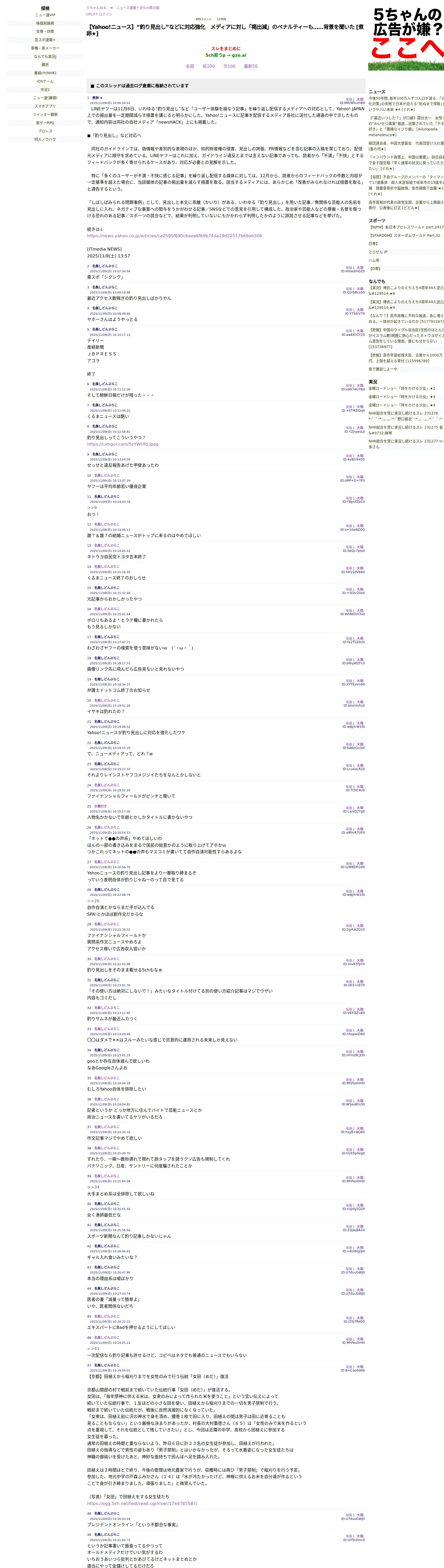Open iOSゲーム board in sidebar
Screen dimensions: 444x1568
(45, 82)
